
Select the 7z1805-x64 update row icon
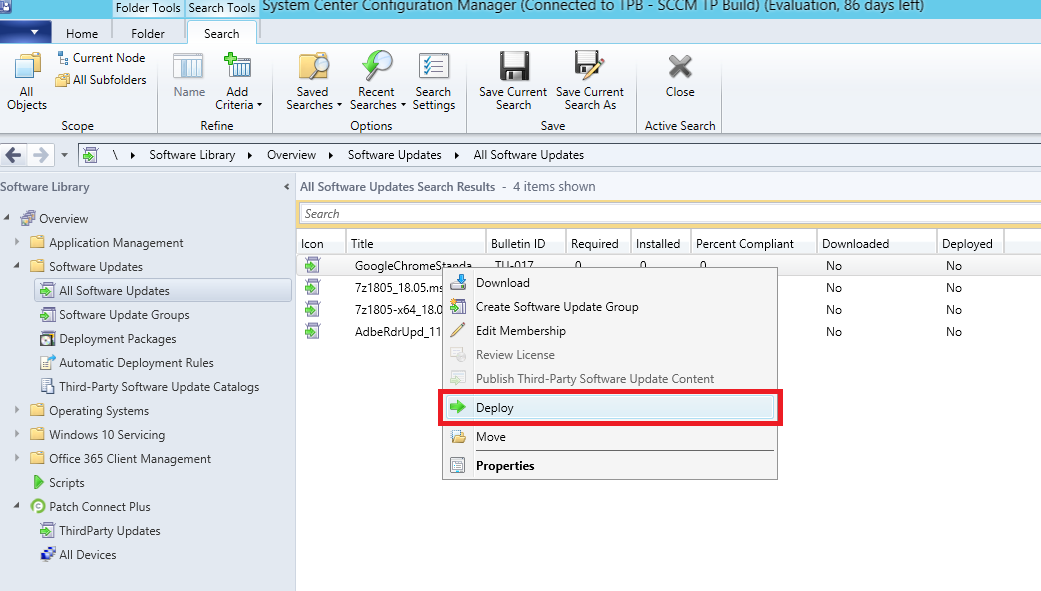pos(312,309)
